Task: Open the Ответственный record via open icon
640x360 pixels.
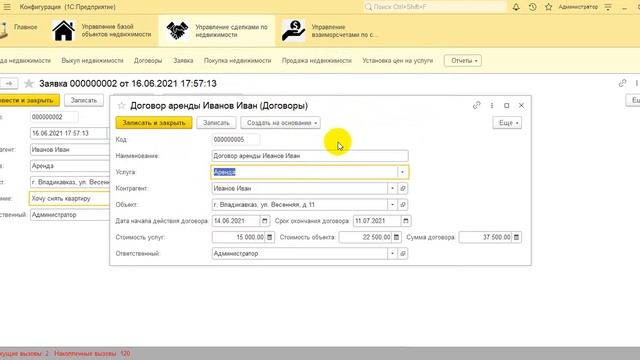Action: 403,253
